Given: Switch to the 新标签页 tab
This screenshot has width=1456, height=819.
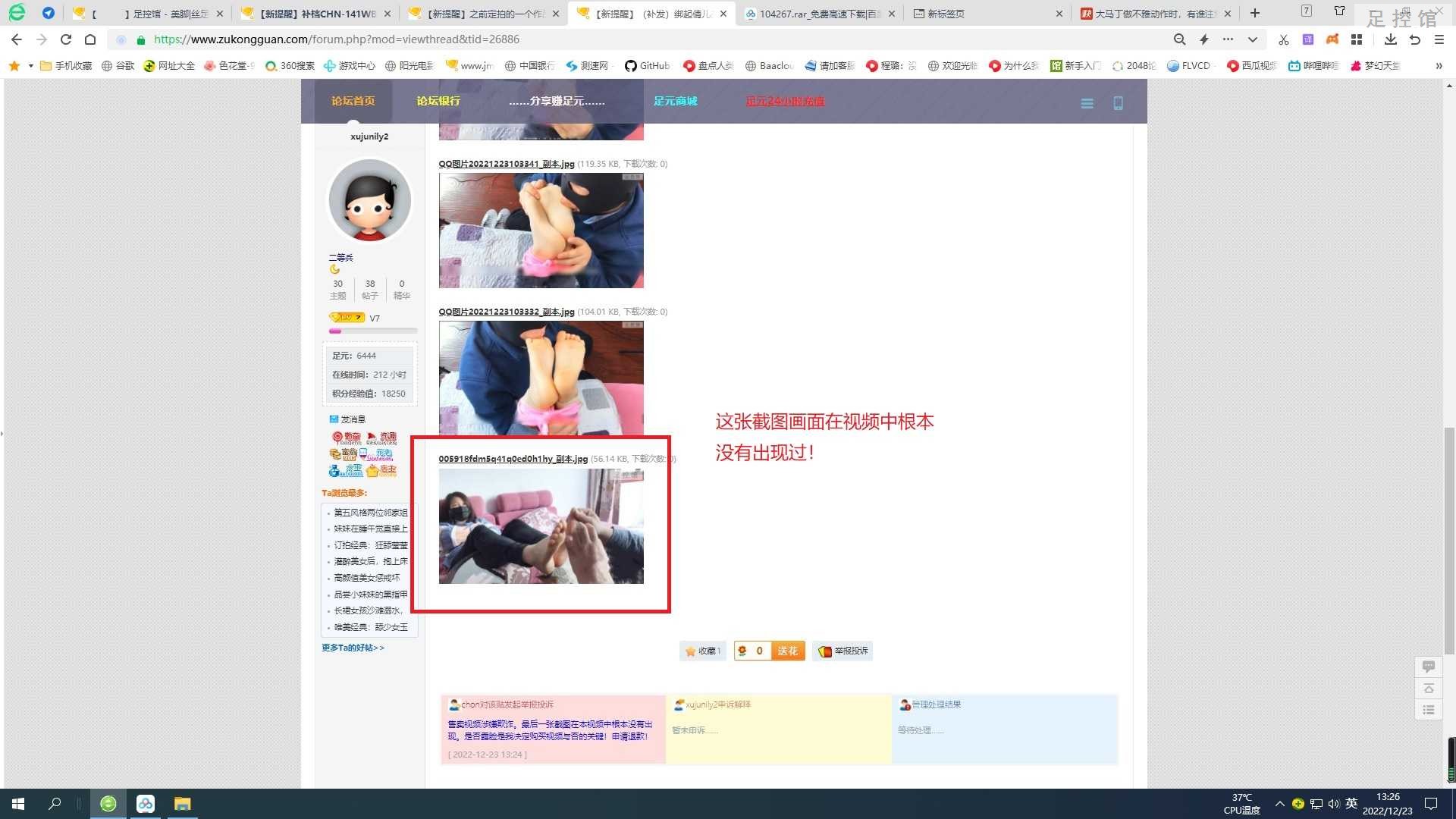Looking at the screenshot, I should [988, 14].
